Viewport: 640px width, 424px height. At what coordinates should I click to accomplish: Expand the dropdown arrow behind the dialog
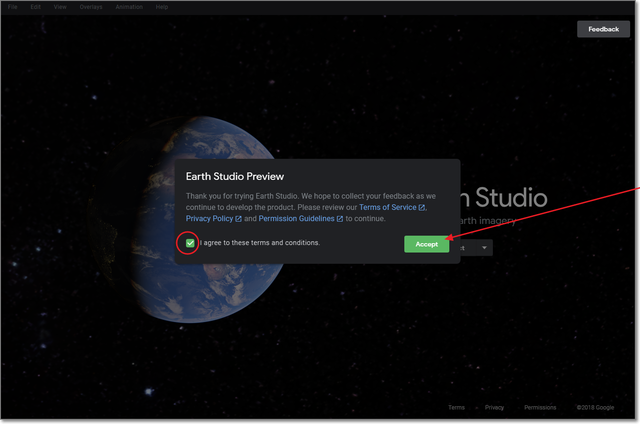(x=484, y=247)
